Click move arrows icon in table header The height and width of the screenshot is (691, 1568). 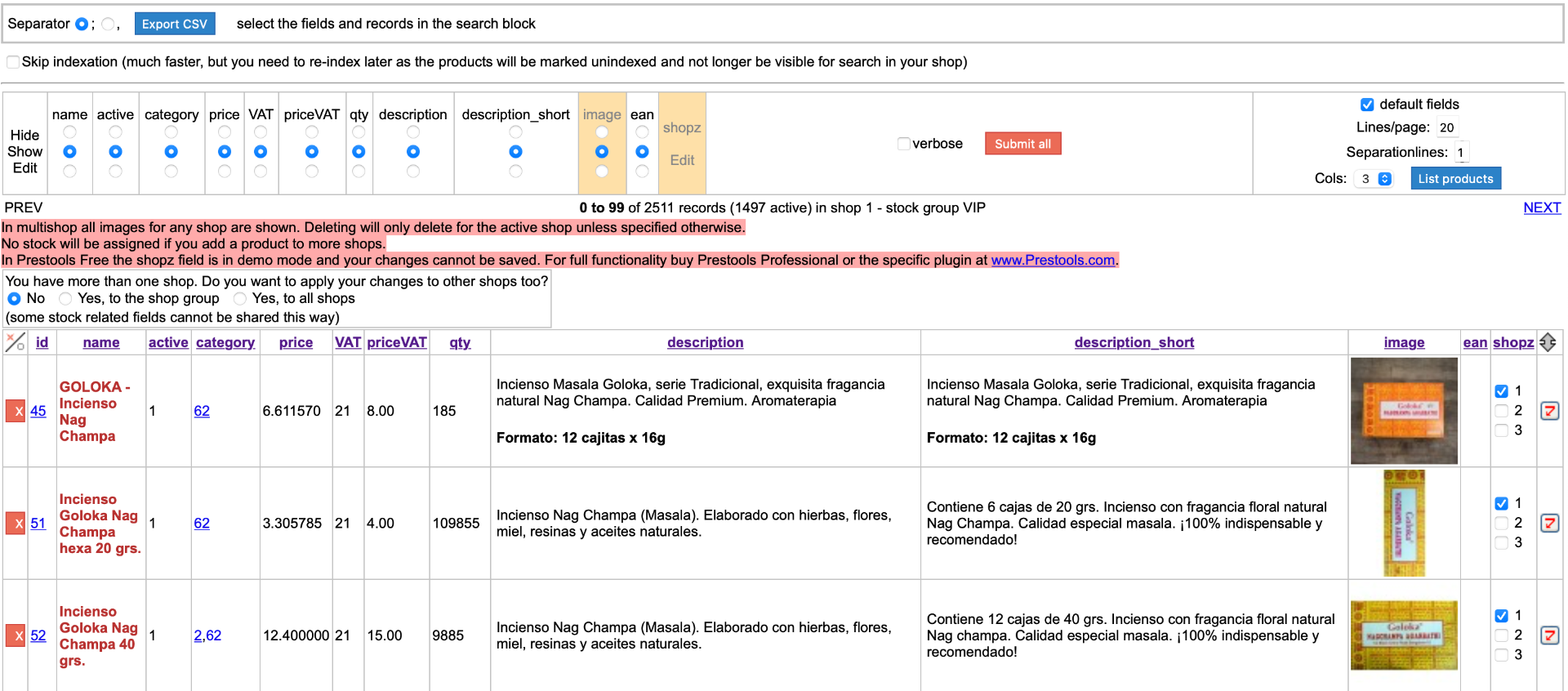(1548, 342)
